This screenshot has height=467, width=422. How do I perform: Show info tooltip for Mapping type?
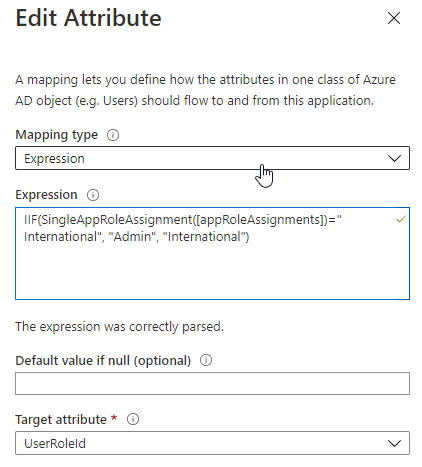[113, 135]
